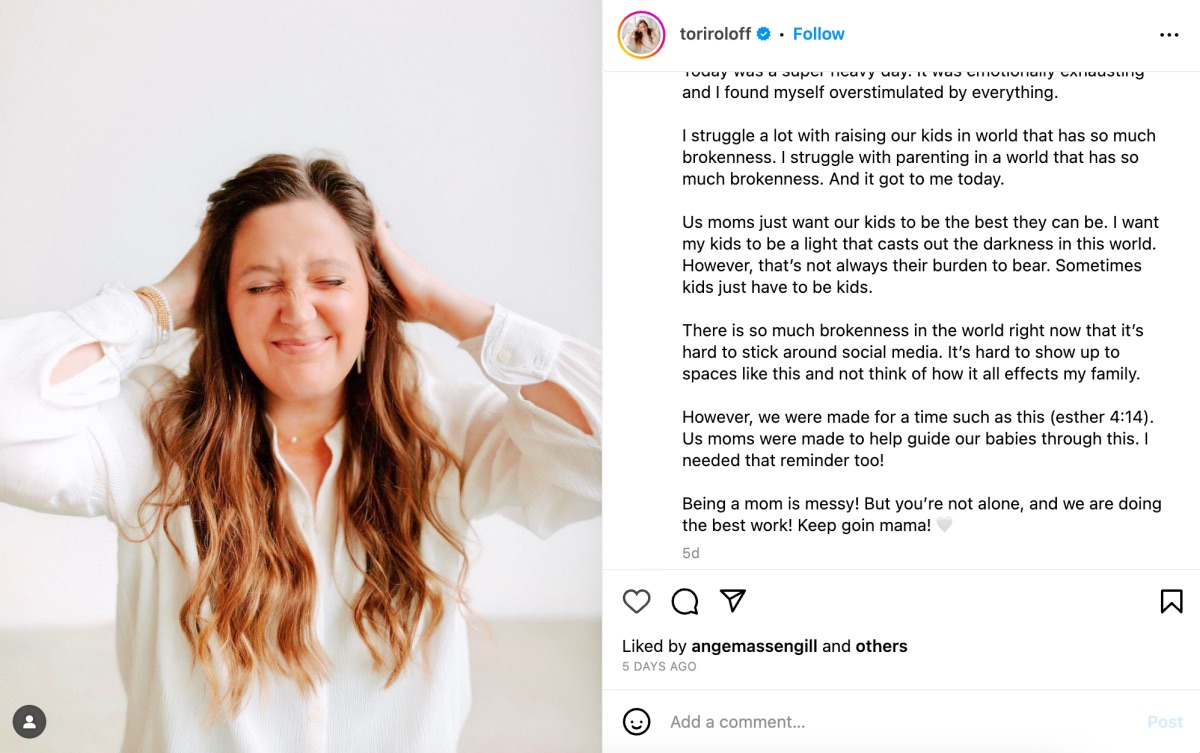Image resolution: width=1200 pixels, height=753 pixels.
Task: Click 'others' to view all likers
Action: [881, 646]
